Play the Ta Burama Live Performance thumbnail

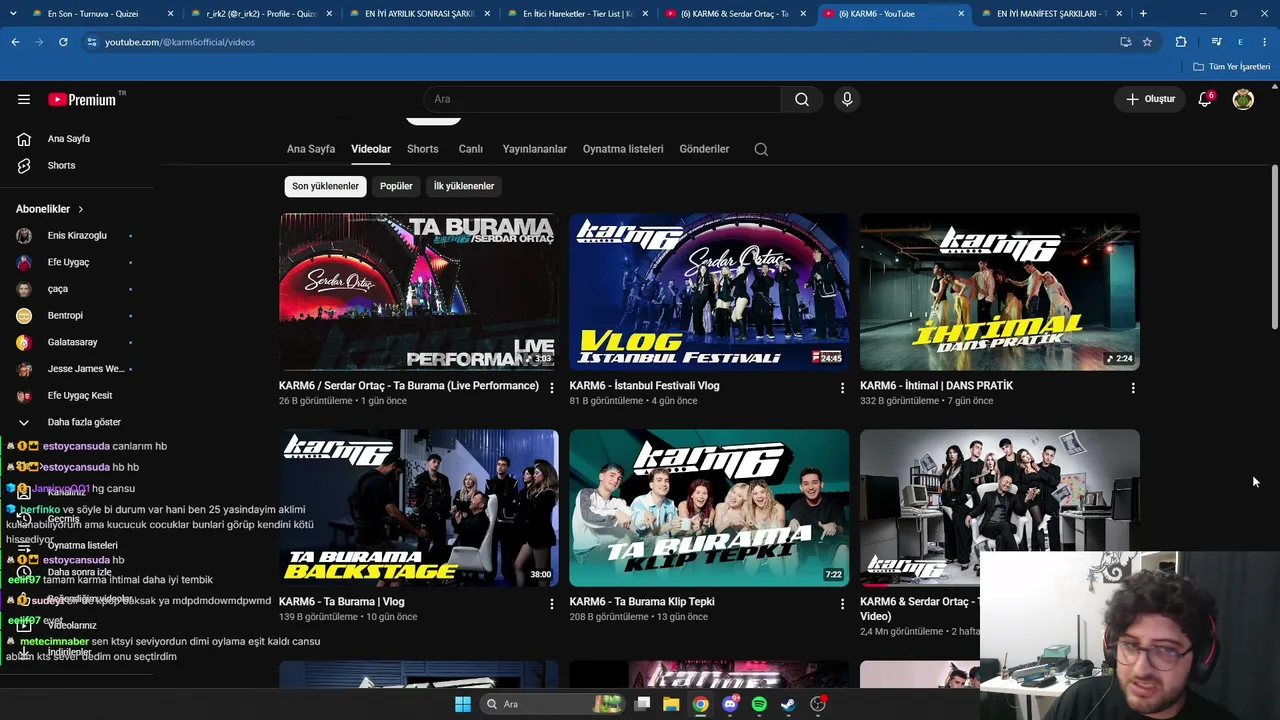(419, 292)
